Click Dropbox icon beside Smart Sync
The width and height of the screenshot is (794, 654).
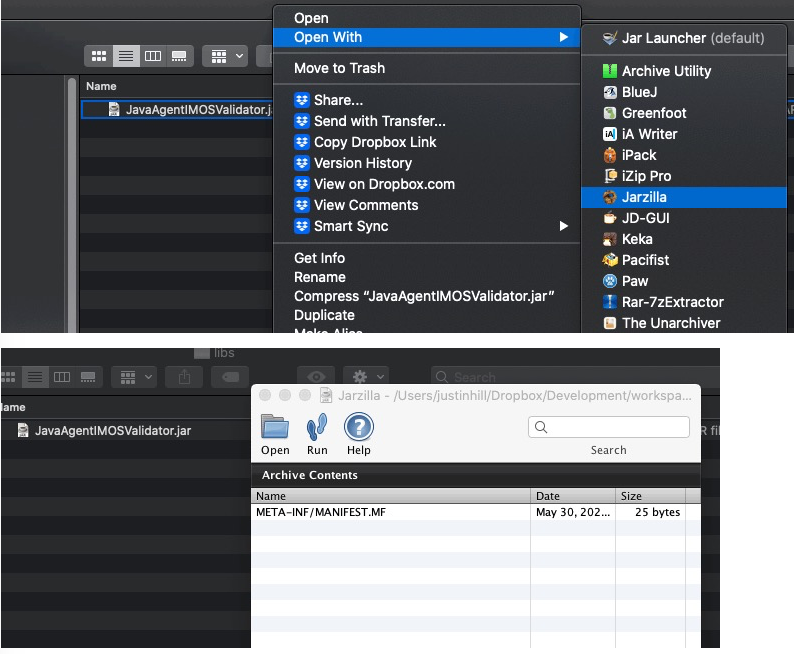pyautogui.click(x=302, y=226)
